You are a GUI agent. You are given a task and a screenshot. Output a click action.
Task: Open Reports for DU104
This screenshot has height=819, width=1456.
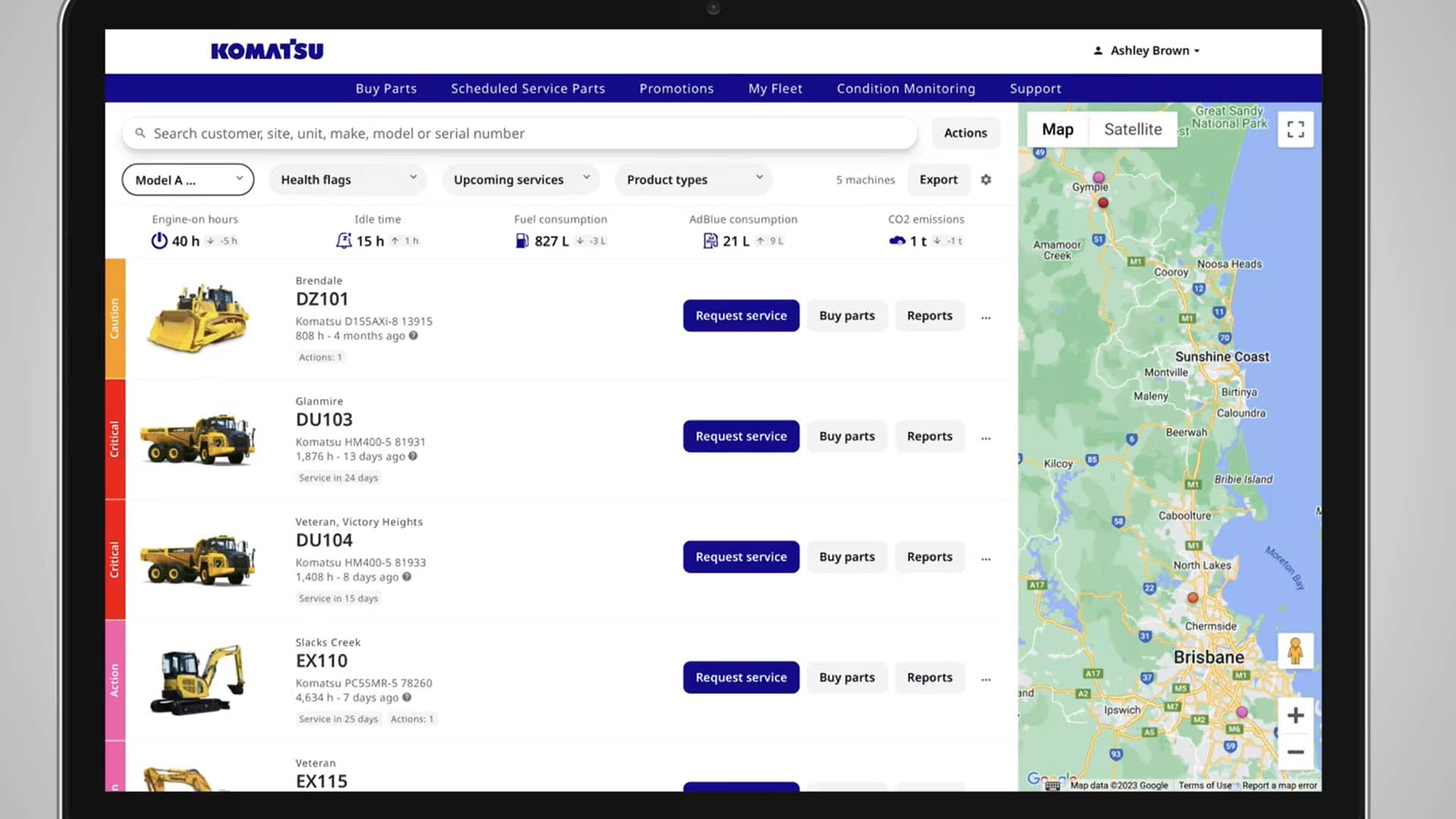929,557
